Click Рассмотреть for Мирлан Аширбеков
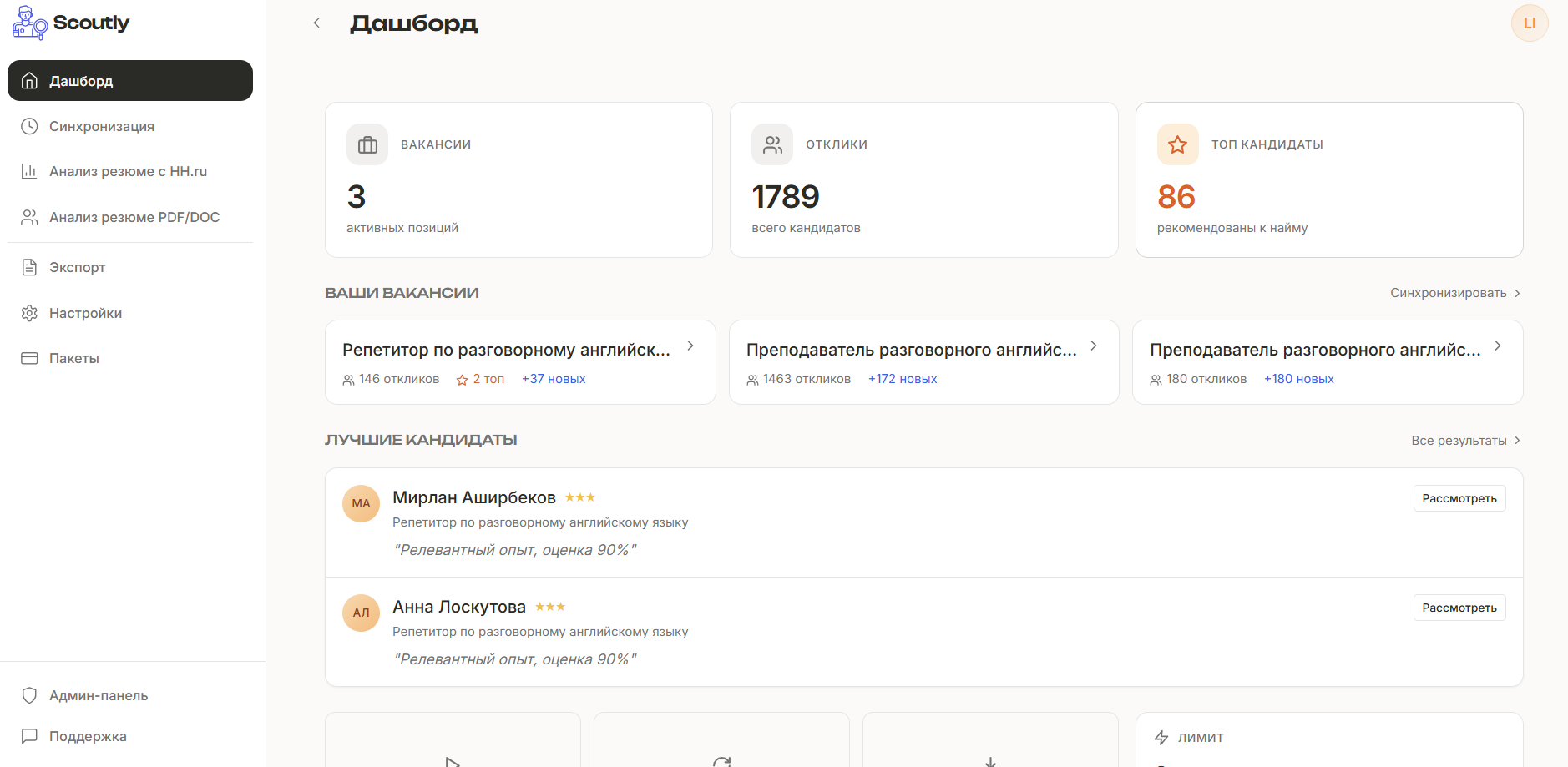Viewport: 1568px width, 767px height. click(x=1459, y=499)
